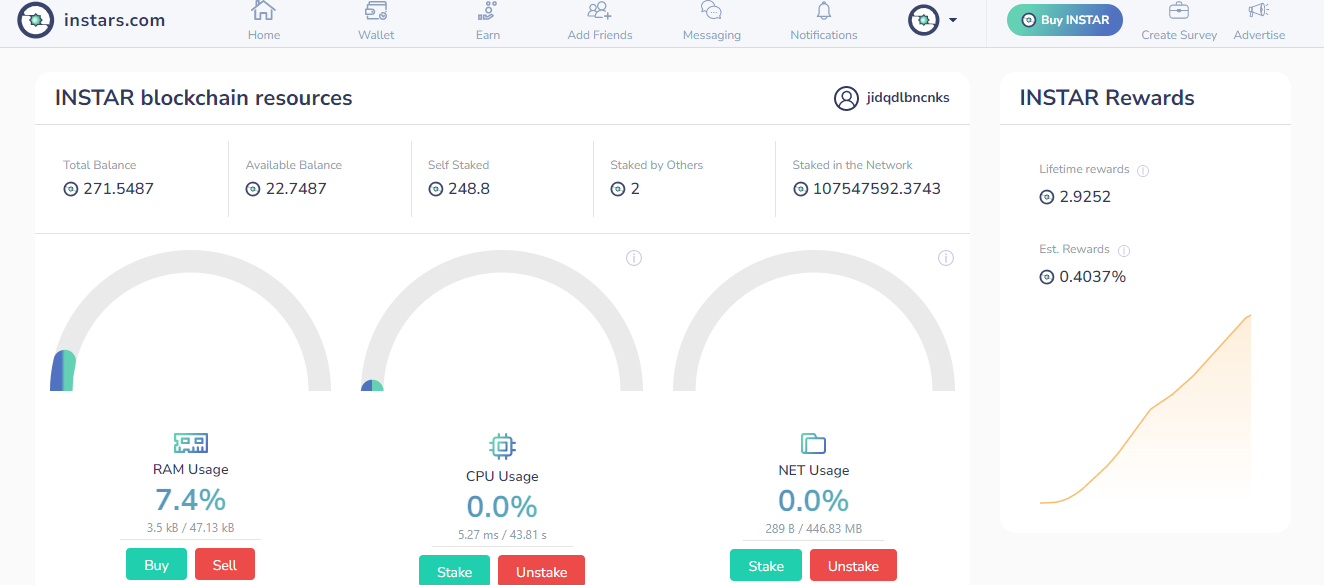This screenshot has width=1324, height=585.
Task: Click the Advertise link text
Action: click(x=1259, y=35)
